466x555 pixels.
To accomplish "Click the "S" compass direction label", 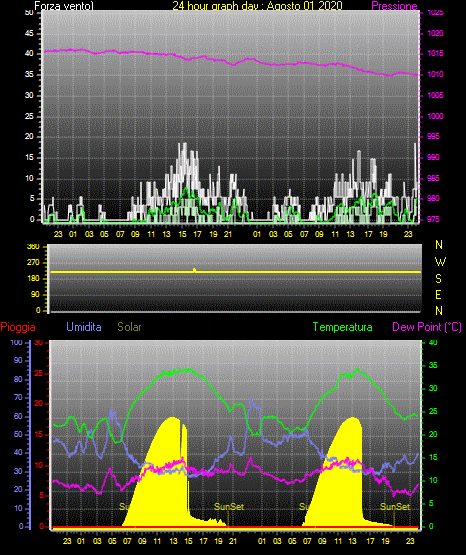I will point(438,279).
